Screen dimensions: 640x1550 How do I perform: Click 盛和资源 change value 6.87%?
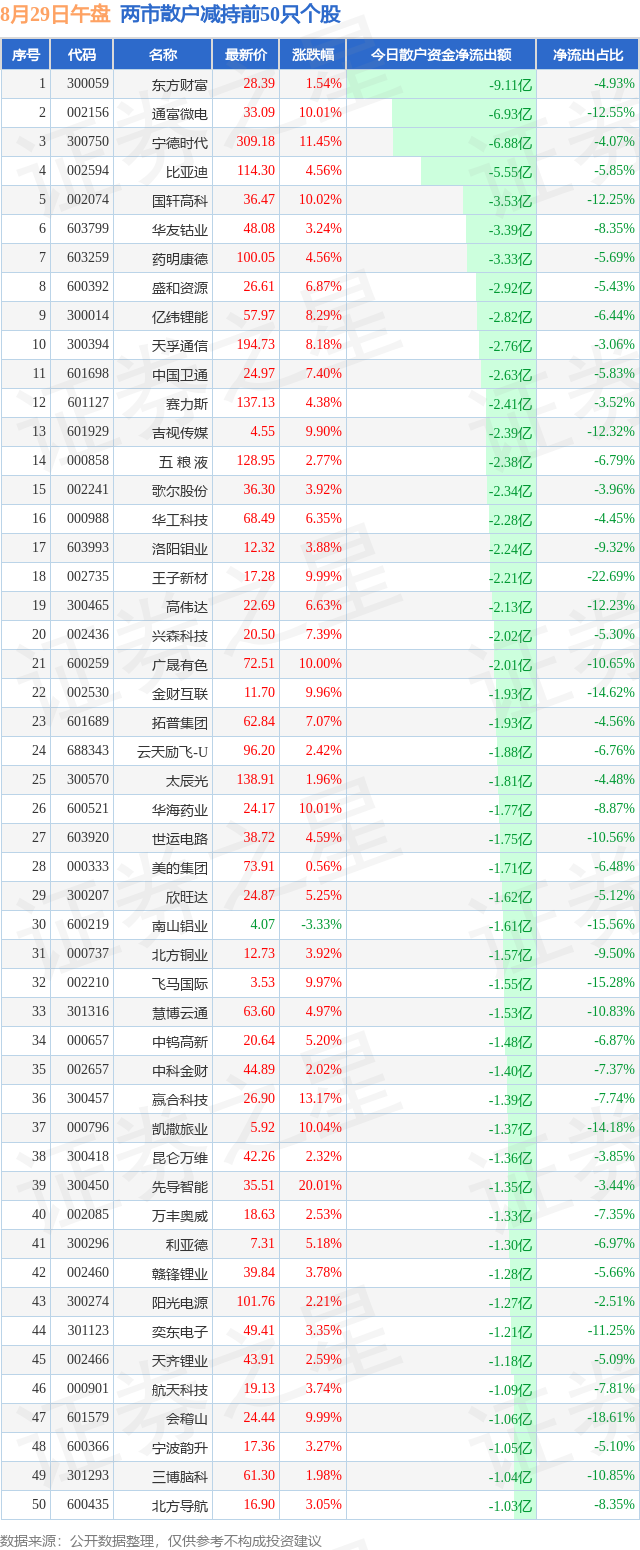tap(322, 287)
